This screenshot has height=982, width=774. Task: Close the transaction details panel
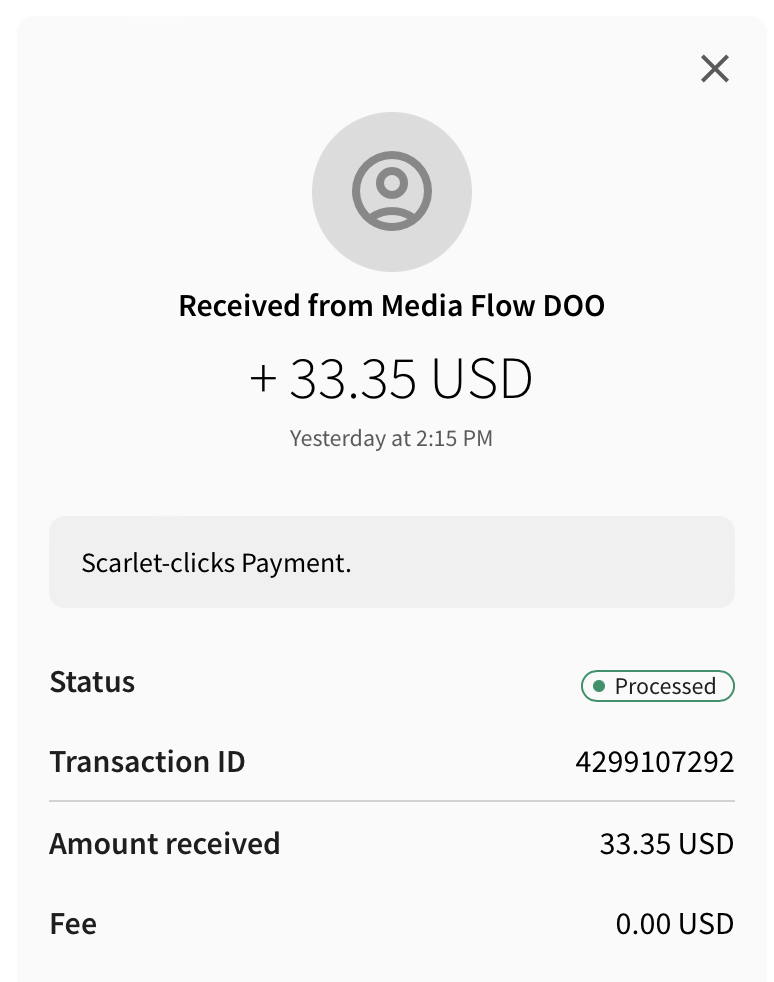(x=715, y=69)
